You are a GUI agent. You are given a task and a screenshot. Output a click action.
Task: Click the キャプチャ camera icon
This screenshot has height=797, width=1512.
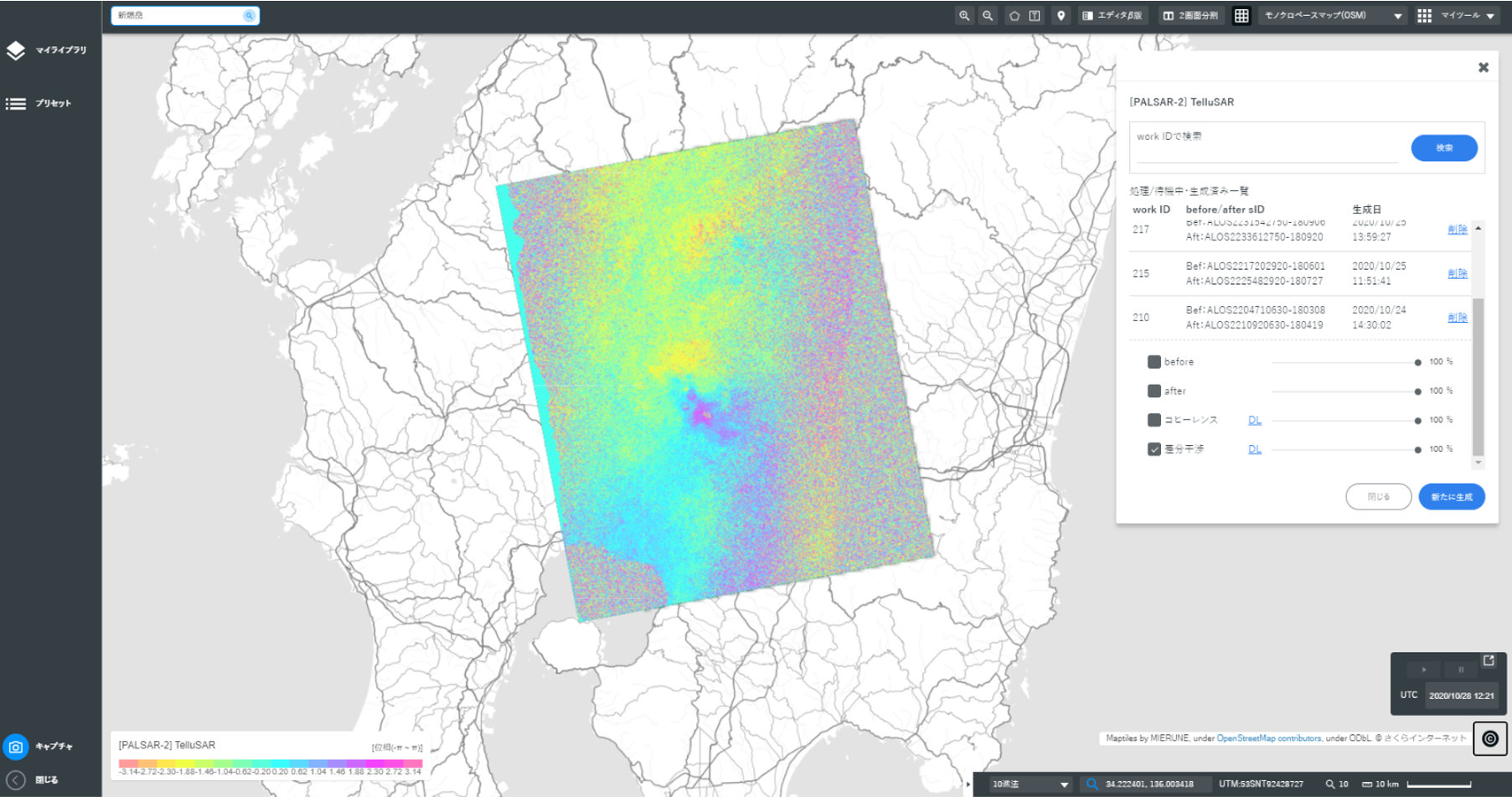pyautogui.click(x=16, y=747)
